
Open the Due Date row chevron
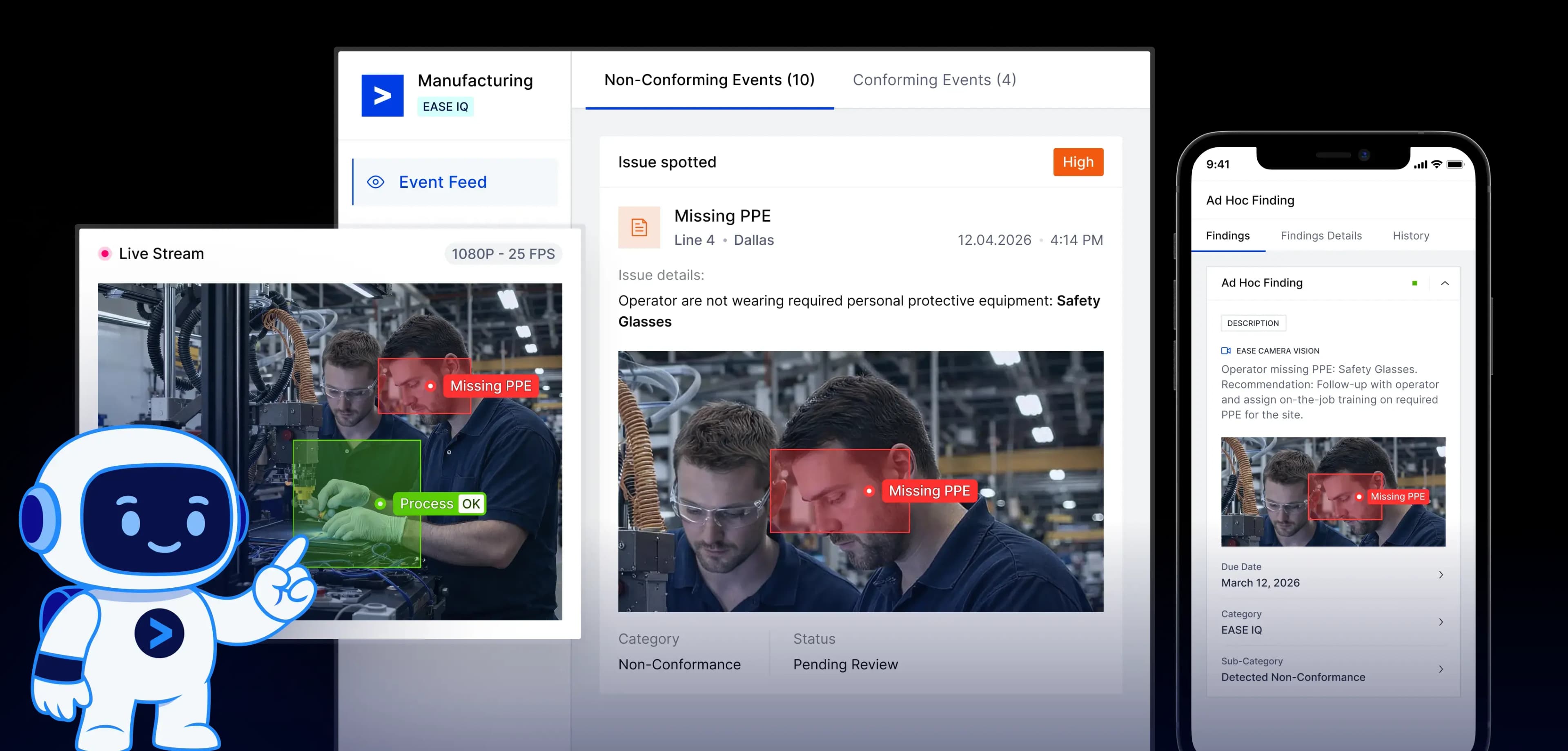pyautogui.click(x=1440, y=575)
